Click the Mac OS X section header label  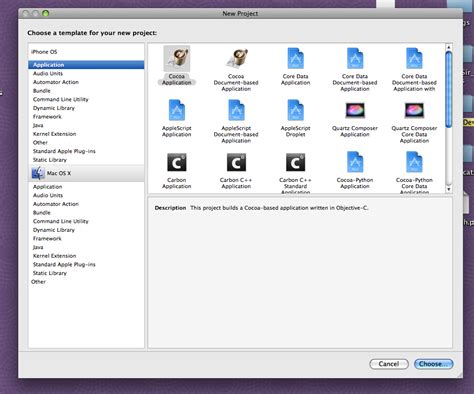59,173
